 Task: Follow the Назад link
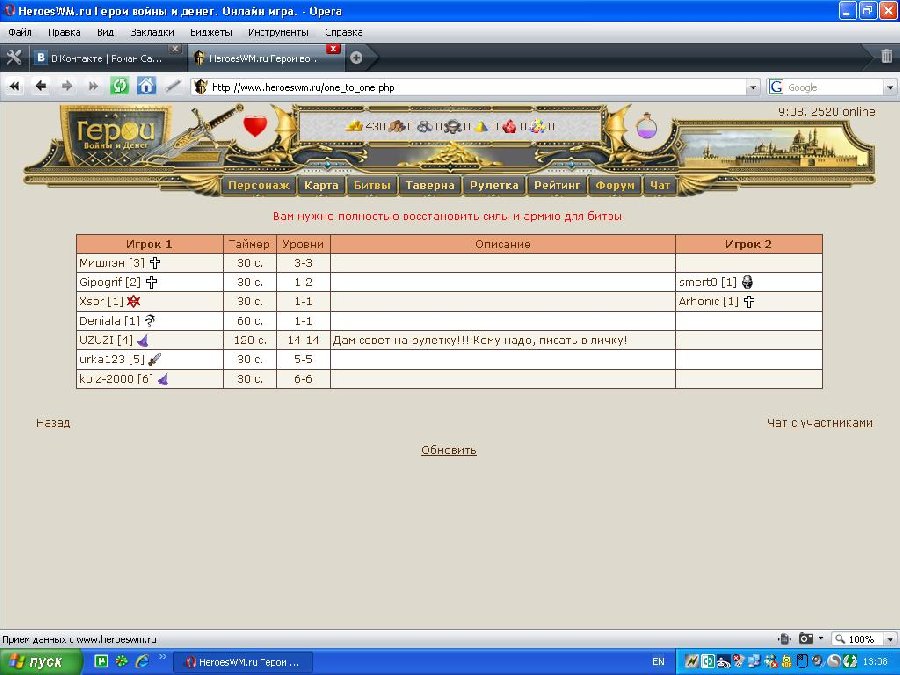[53, 424]
